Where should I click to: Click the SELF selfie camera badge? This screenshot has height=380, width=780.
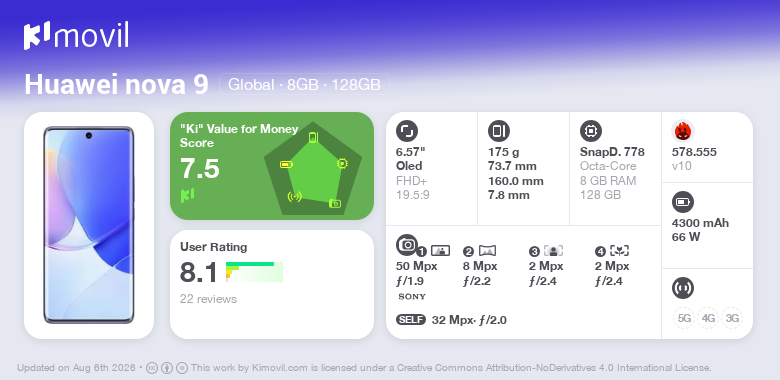coord(411,320)
